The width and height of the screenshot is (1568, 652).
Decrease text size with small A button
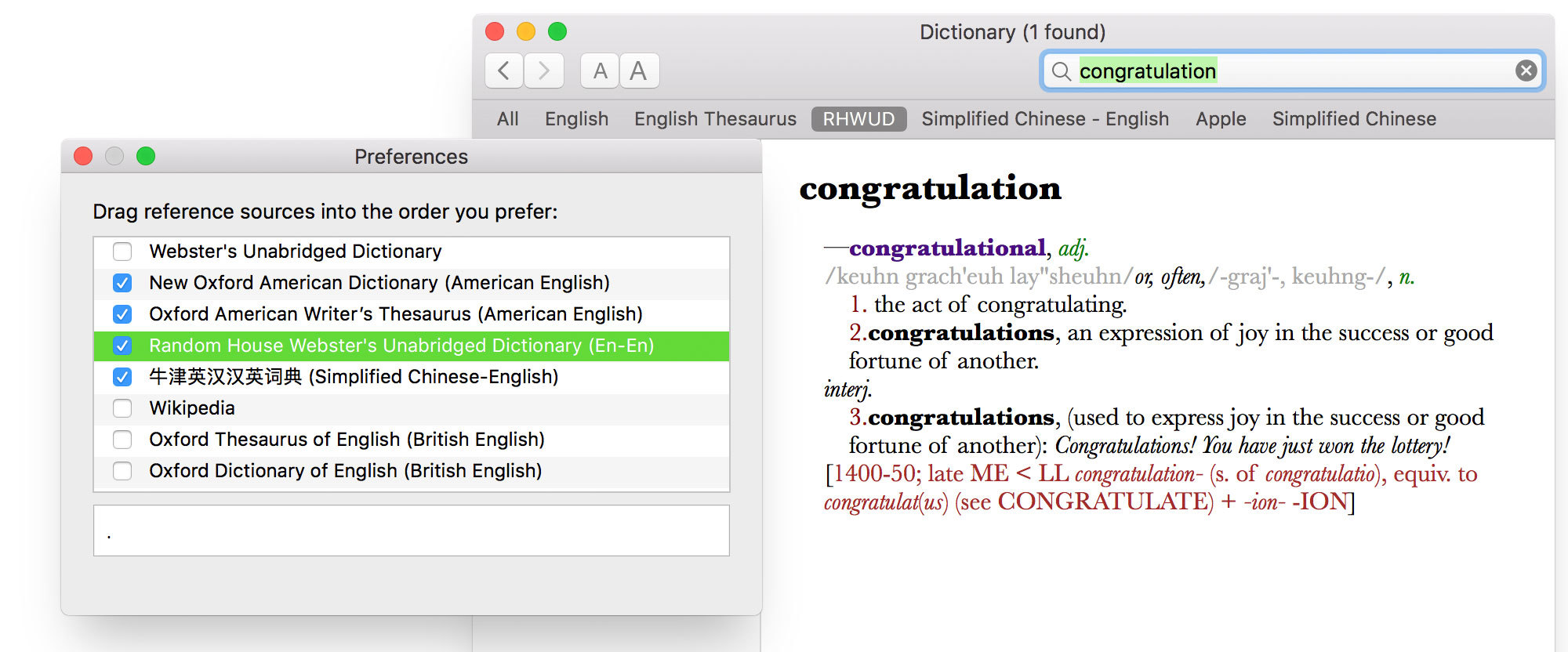pyautogui.click(x=600, y=71)
